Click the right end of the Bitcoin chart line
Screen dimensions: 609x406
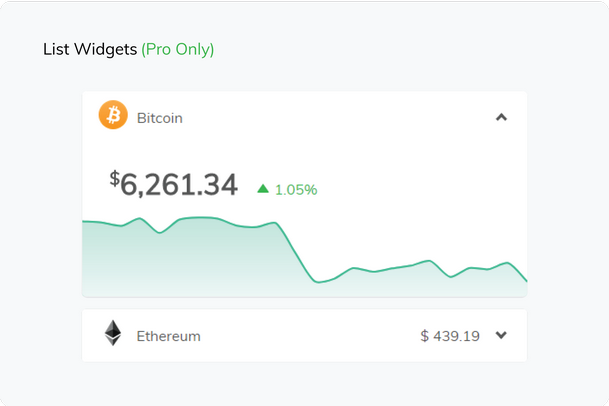pyautogui.click(x=525, y=279)
